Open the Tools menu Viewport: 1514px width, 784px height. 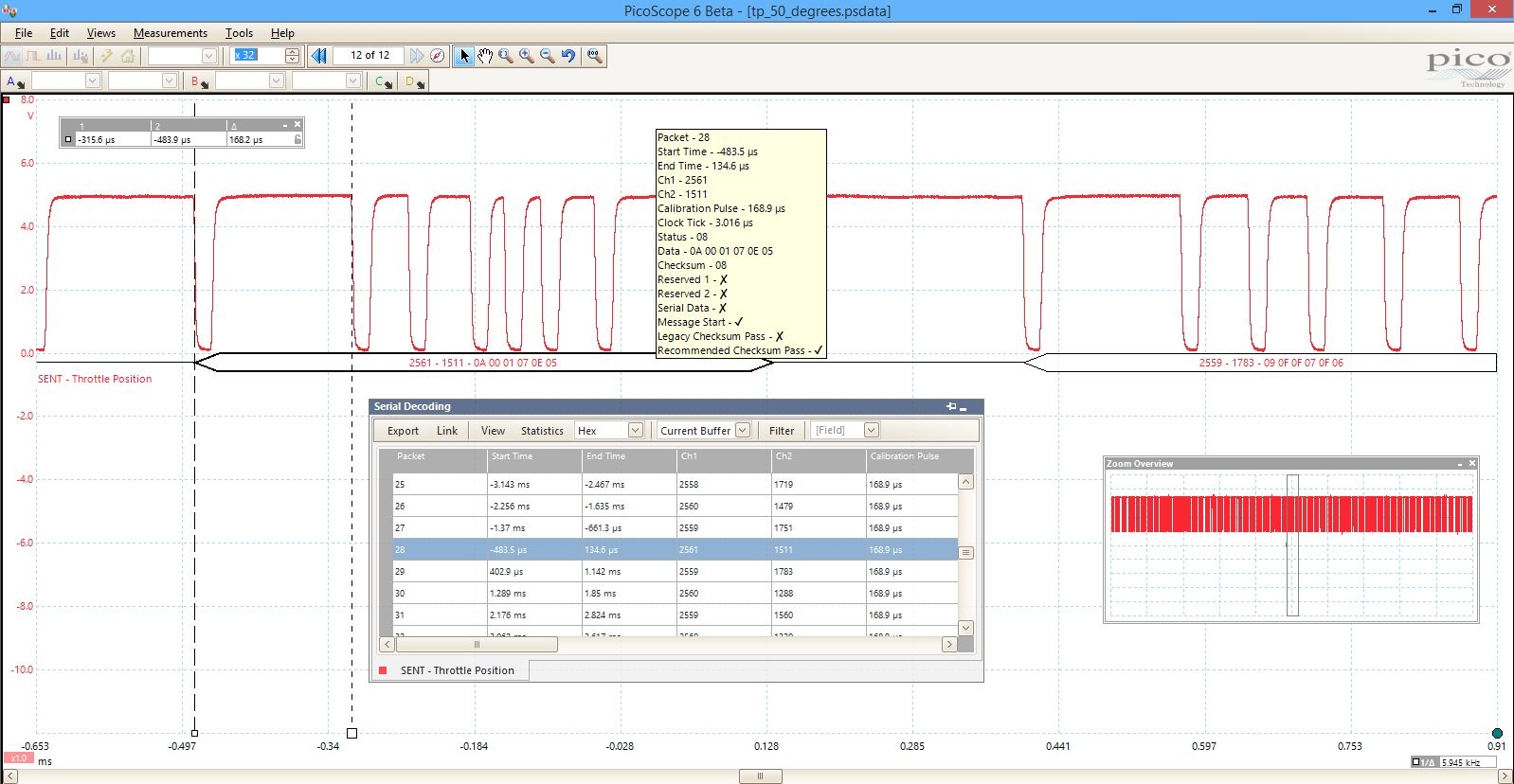pyautogui.click(x=239, y=32)
